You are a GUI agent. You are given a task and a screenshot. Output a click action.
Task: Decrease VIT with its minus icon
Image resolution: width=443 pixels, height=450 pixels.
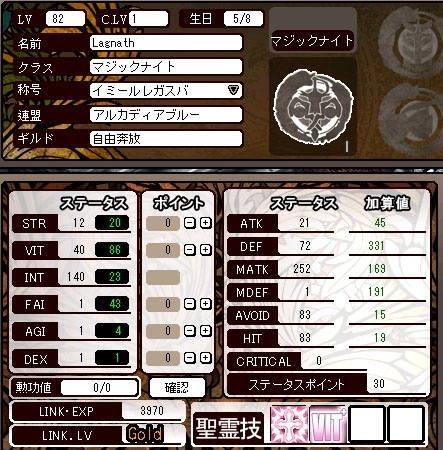190,250
